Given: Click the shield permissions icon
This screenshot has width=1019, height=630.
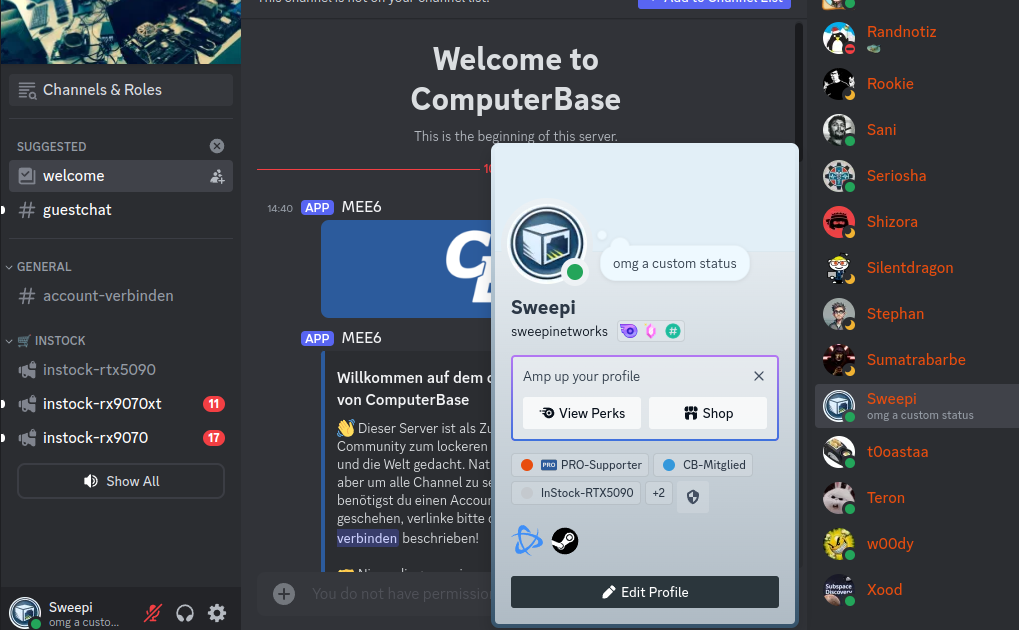Looking at the screenshot, I should pos(693,497).
